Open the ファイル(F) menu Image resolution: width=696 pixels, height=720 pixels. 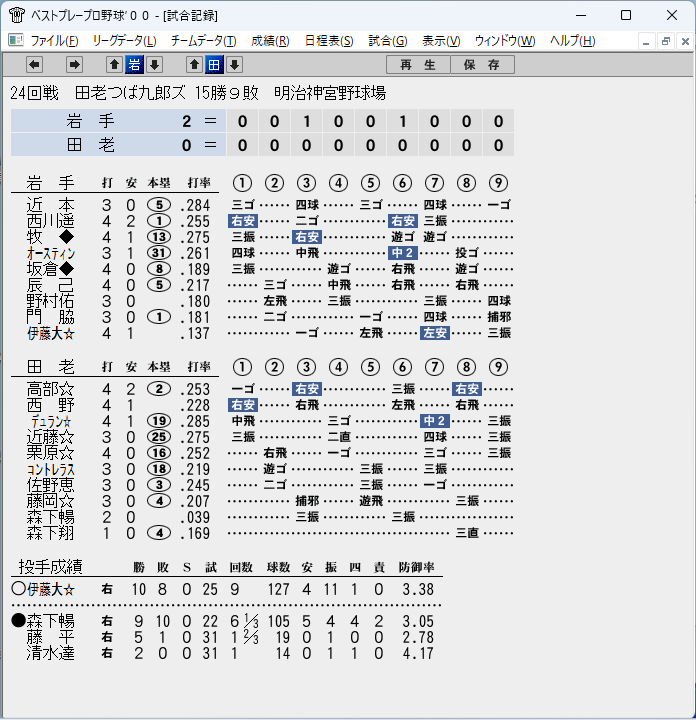pyautogui.click(x=54, y=41)
